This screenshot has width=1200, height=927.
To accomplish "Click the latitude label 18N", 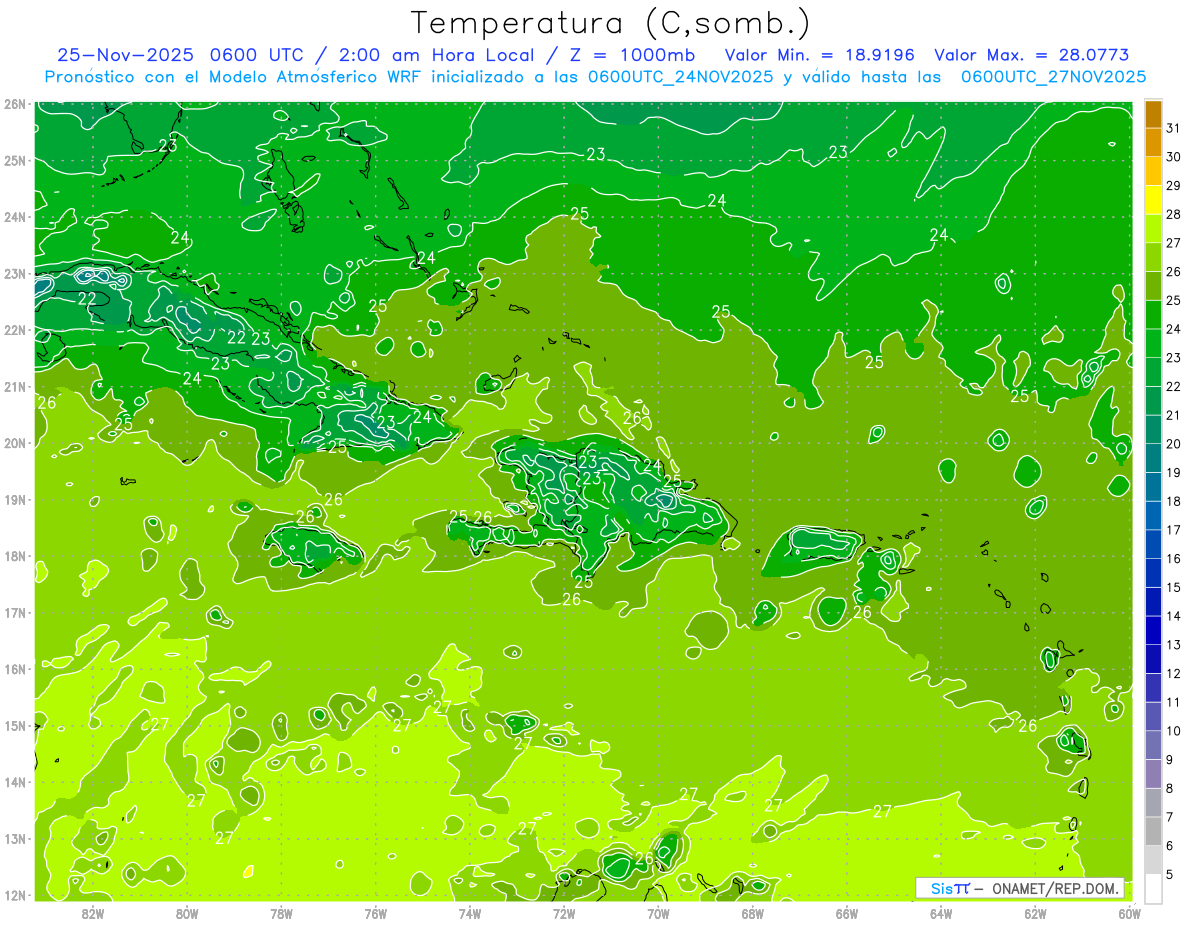I will pyautogui.click(x=15, y=556).
